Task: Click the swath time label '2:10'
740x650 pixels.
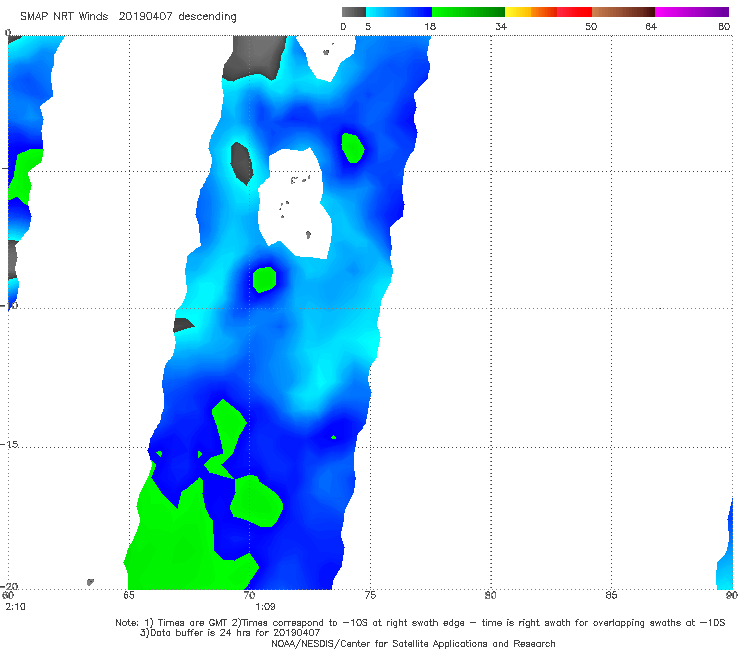Action: 16,607
